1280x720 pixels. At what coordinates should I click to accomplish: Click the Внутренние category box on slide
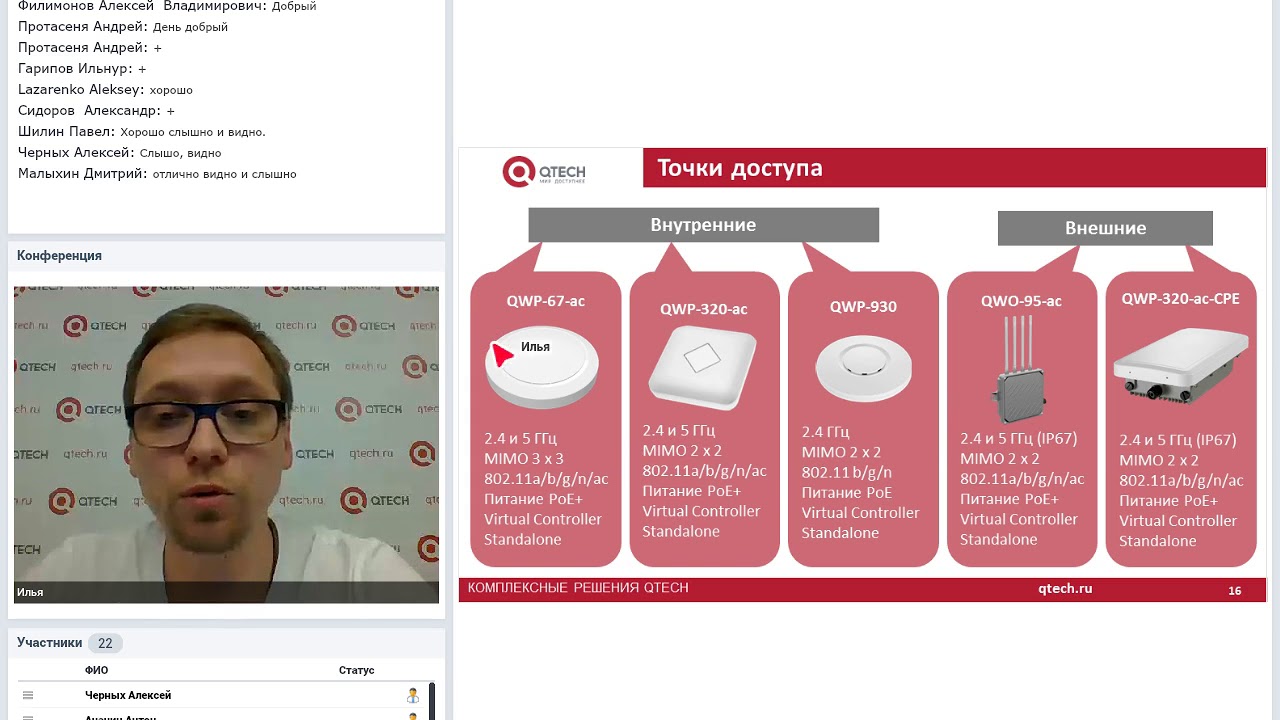tap(703, 225)
